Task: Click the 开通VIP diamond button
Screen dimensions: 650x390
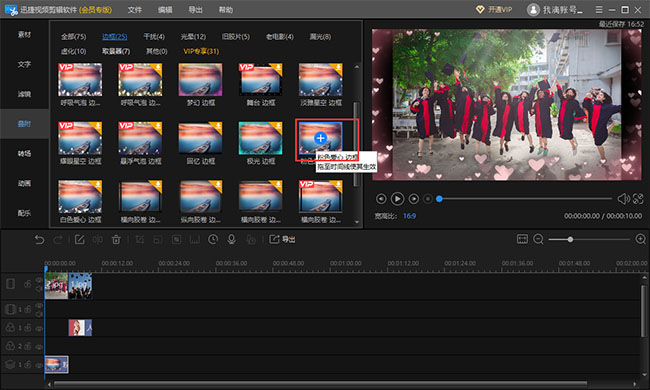Action: pyautogui.click(x=494, y=10)
